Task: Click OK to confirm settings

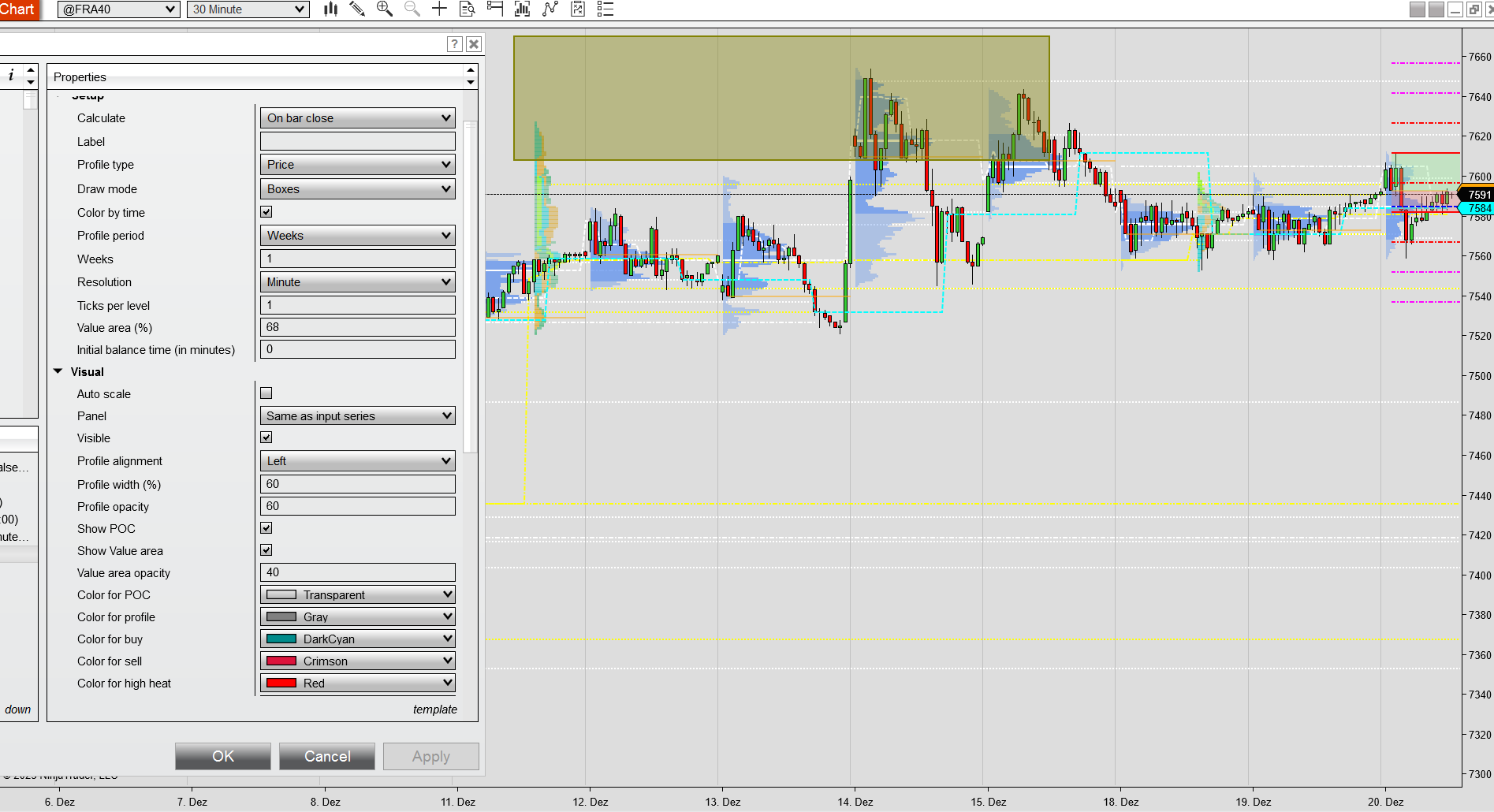Action: [223, 756]
